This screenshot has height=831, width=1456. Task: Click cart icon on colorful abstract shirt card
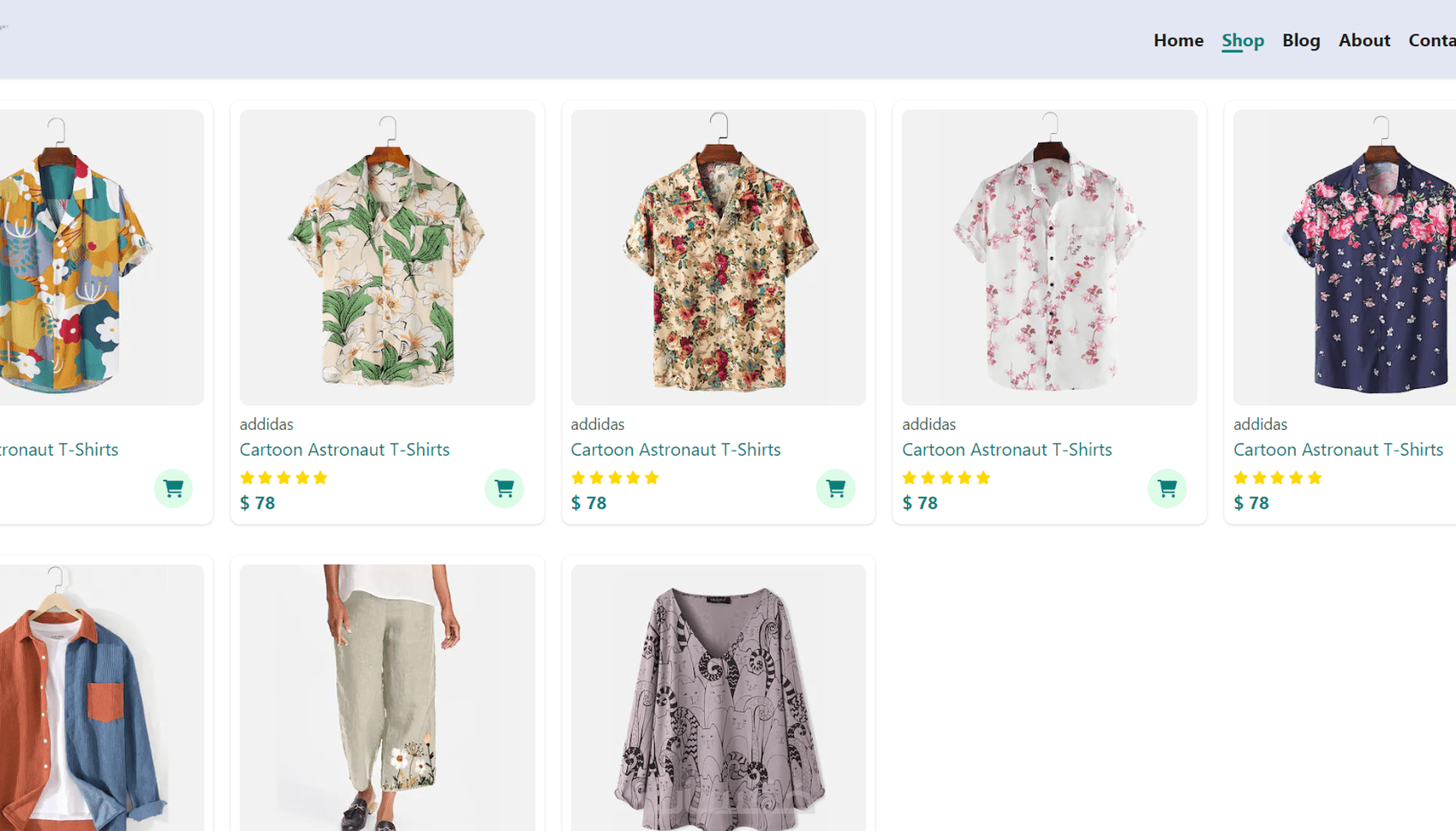tap(173, 488)
